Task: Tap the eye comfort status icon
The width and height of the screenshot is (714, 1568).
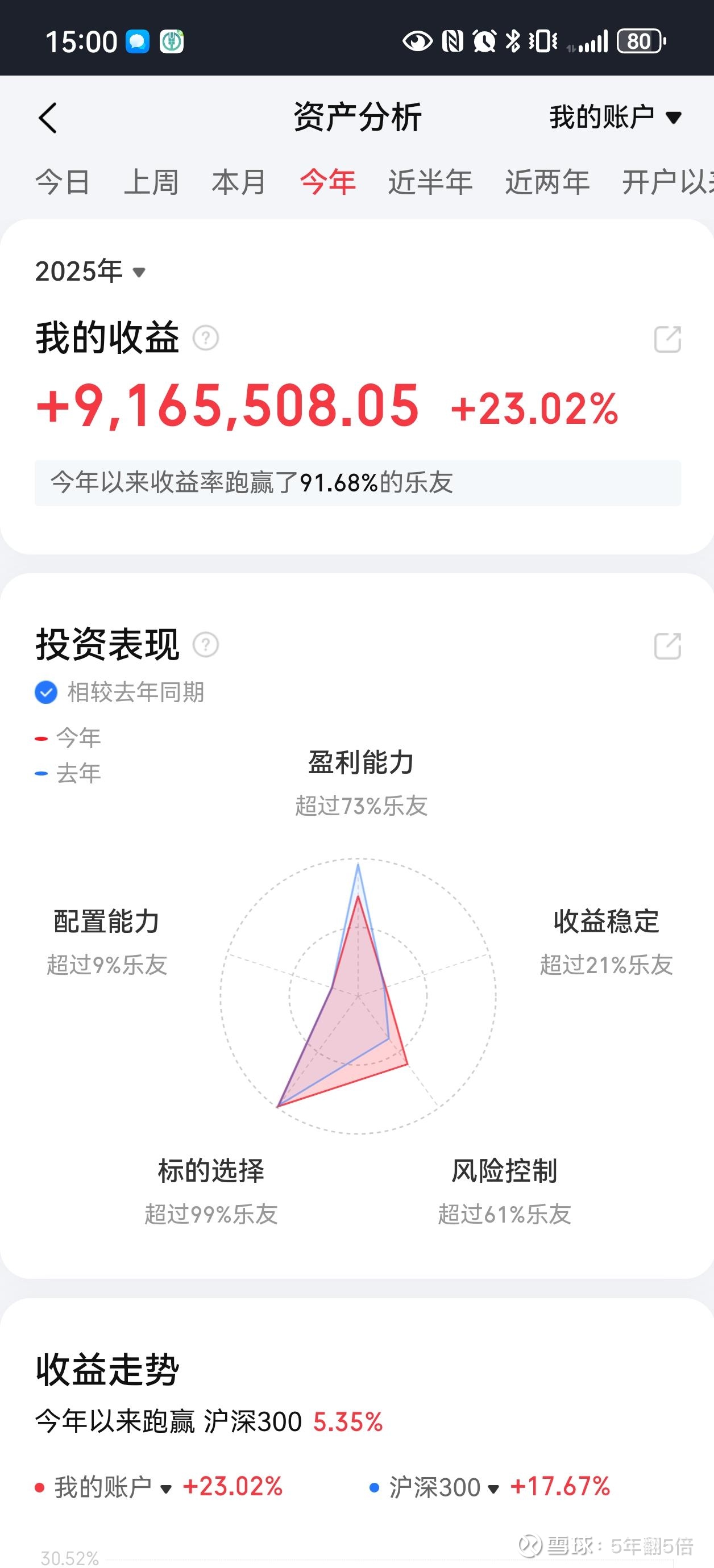Action: coord(417,41)
